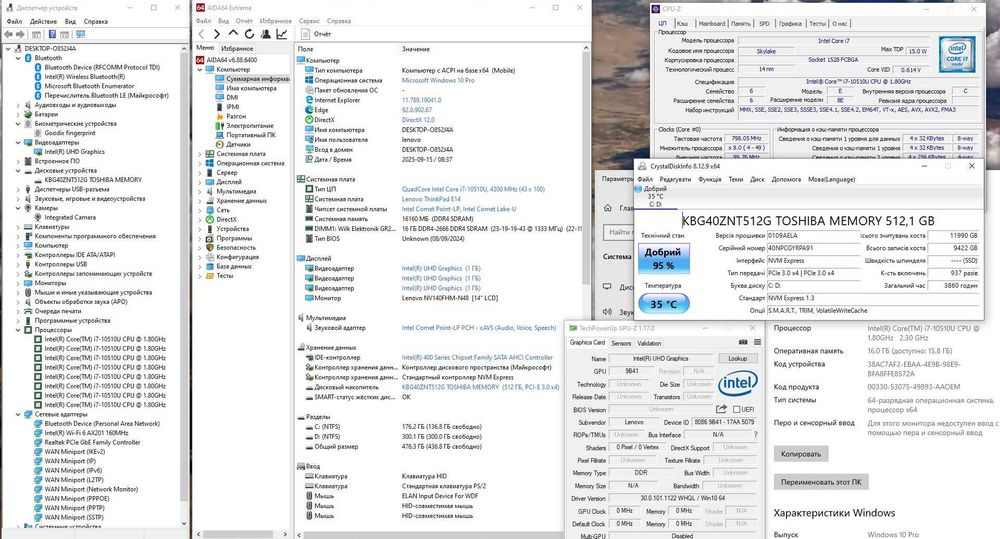Click Intel logo in GPU-Z

(738, 383)
